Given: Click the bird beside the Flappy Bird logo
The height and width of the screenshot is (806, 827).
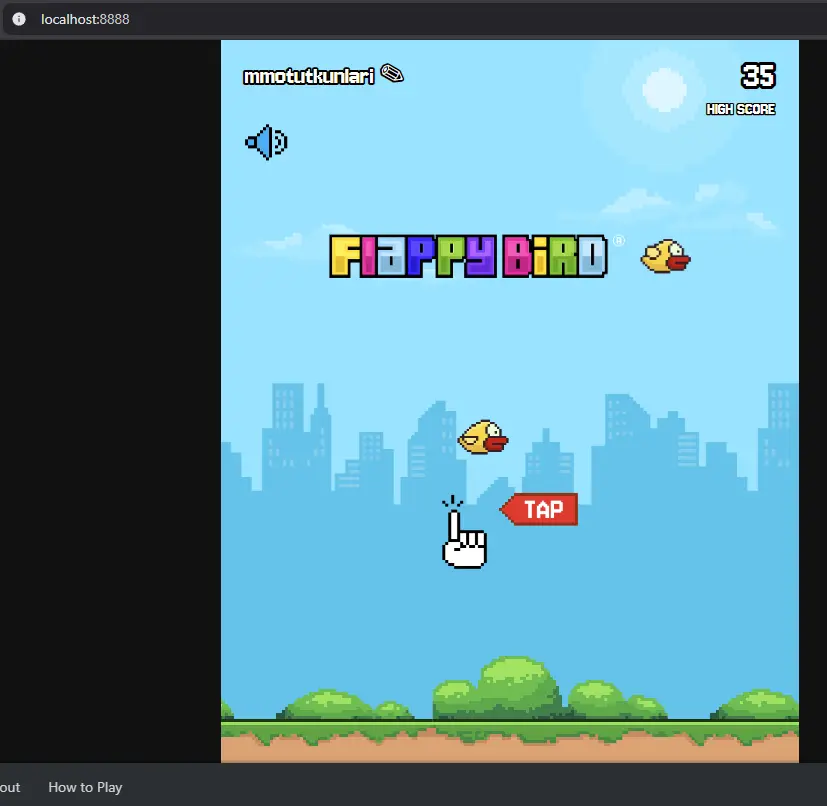Looking at the screenshot, I should point(666,256).
